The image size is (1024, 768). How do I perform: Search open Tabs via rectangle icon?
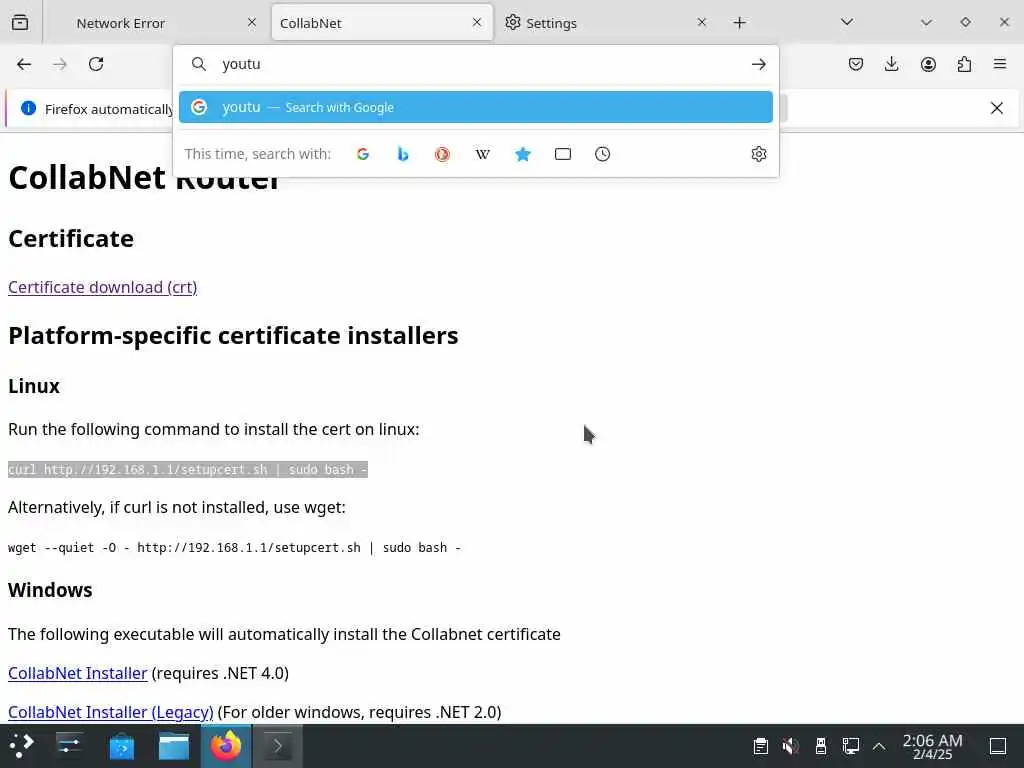[562, 154]
